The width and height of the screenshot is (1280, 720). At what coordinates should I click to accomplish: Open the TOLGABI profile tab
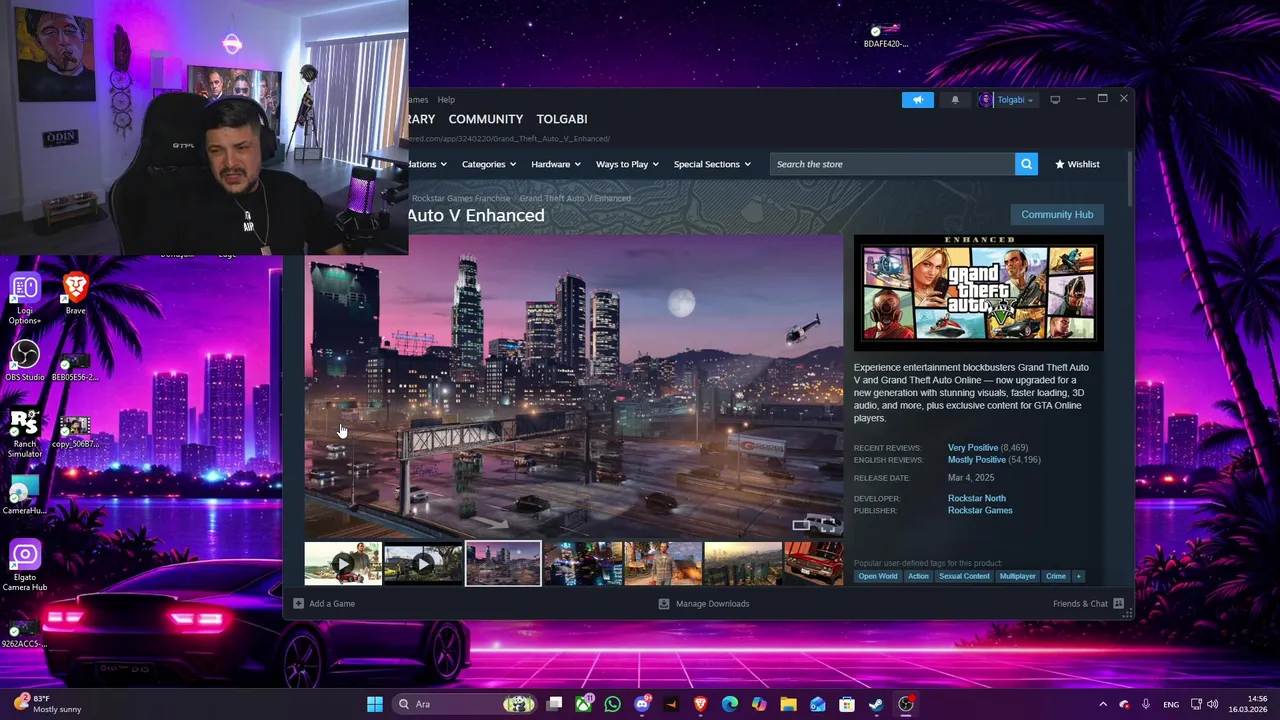click(562, 119)
